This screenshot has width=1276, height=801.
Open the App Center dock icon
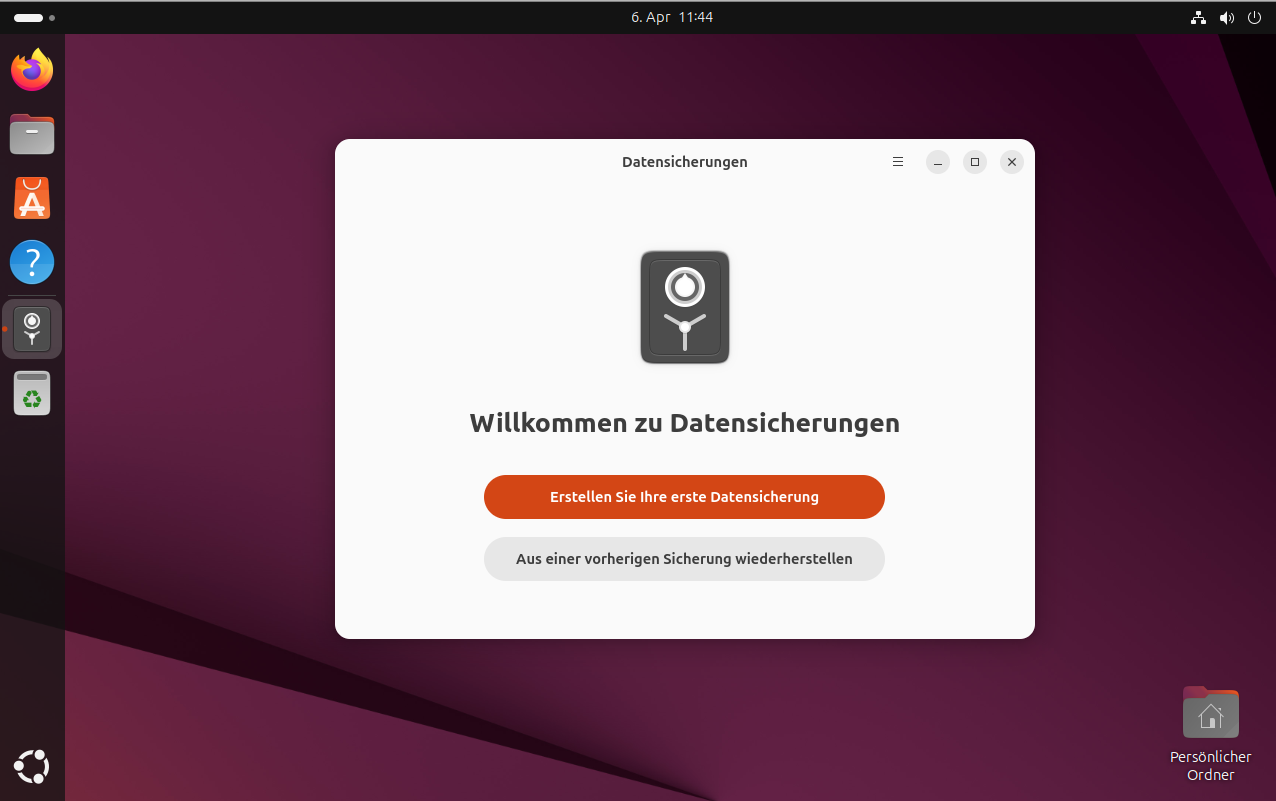tap(32, 199)
